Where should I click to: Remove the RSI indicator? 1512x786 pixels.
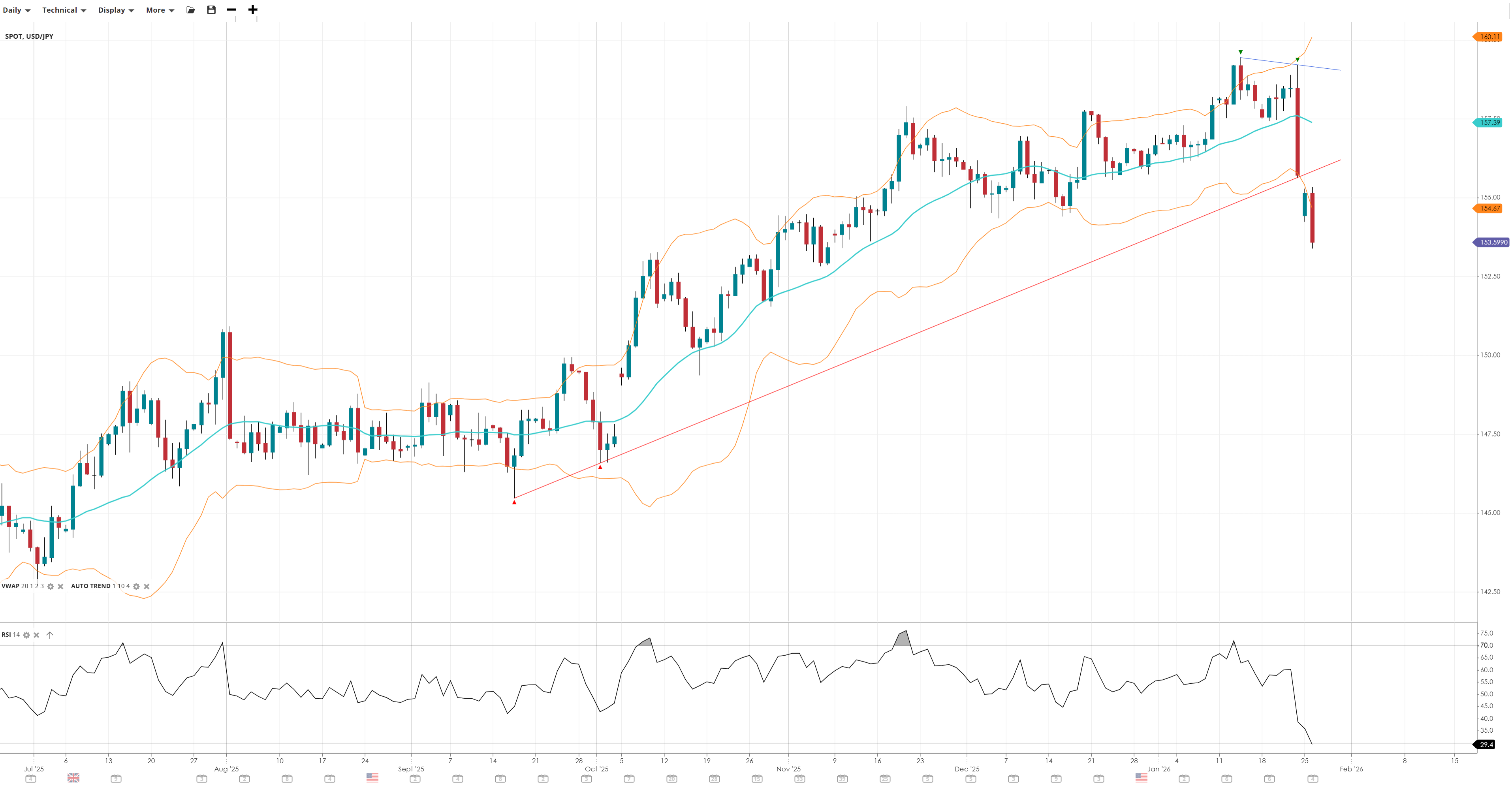(36, 635)
